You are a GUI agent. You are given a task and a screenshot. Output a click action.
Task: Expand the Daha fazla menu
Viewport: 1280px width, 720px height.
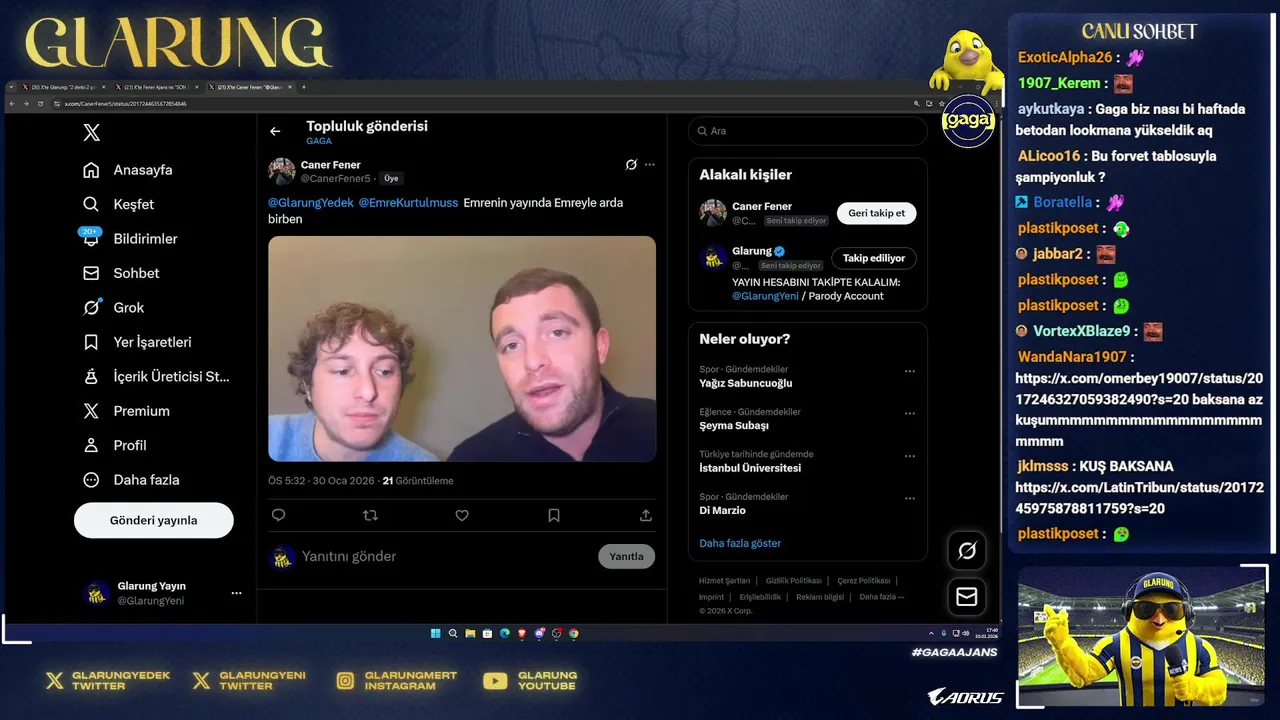click(x=131, y=480)
